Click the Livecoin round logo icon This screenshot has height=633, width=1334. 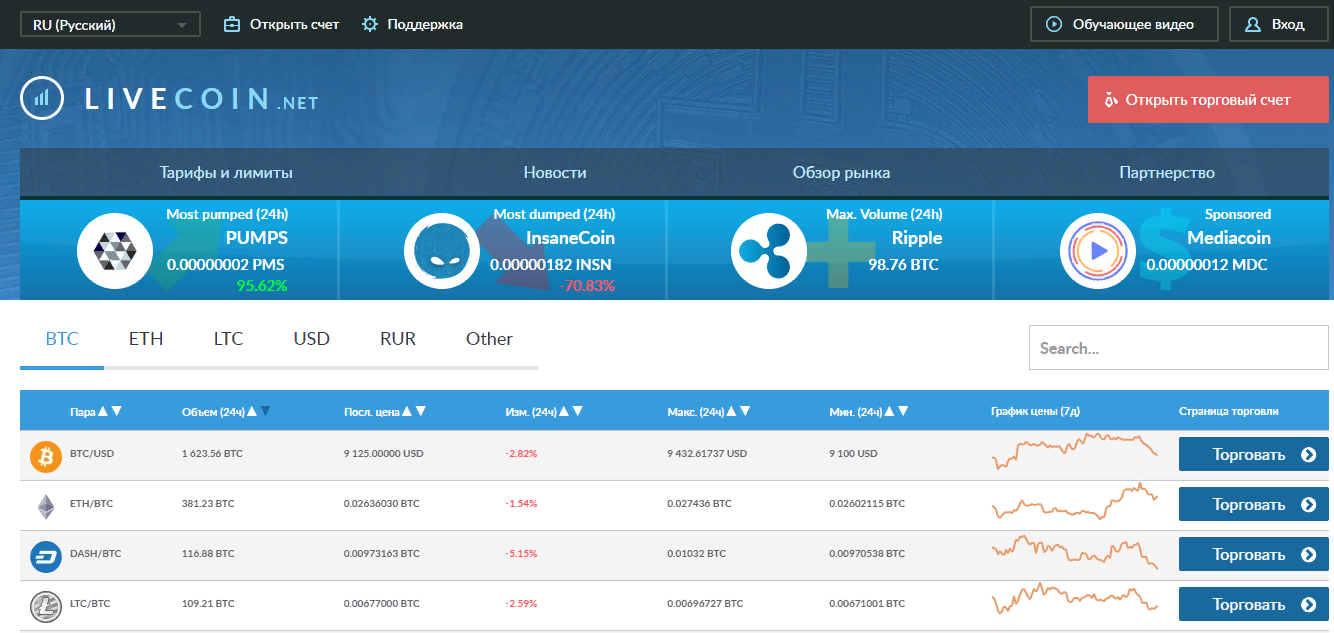click(x=42, y=98)
